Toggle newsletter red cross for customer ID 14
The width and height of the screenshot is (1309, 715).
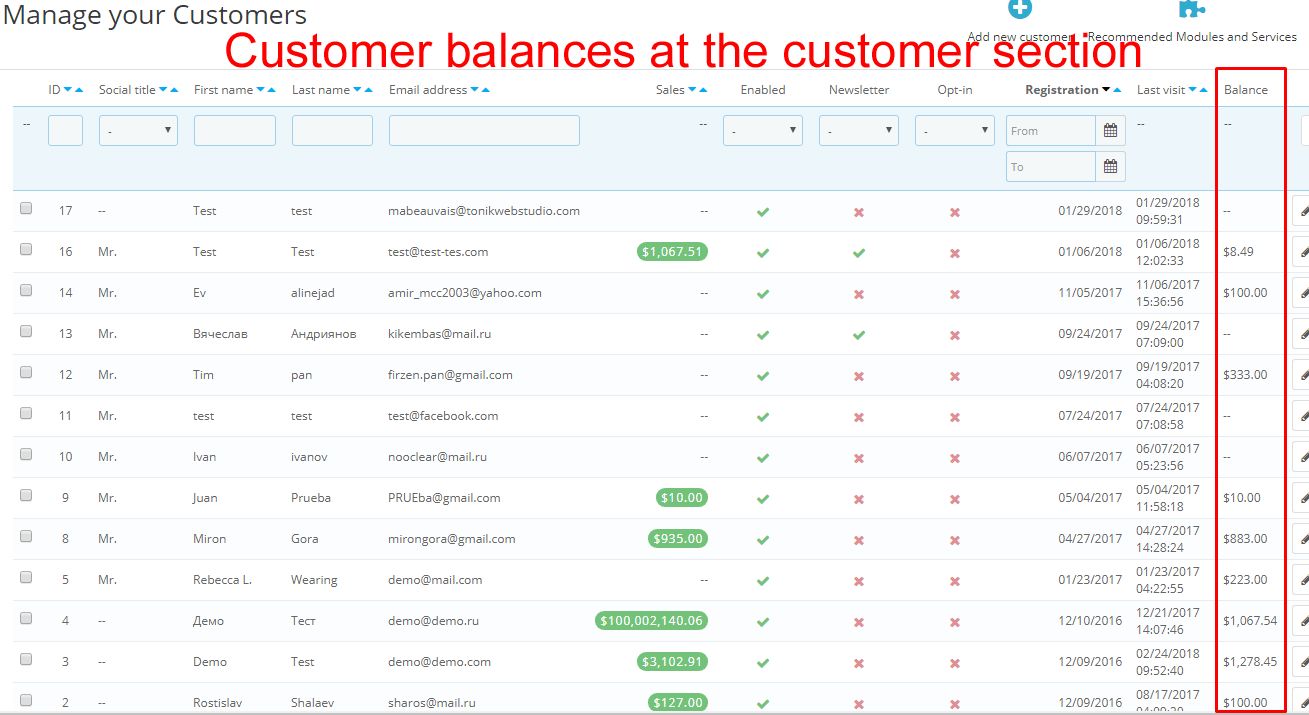click(859, 294)
